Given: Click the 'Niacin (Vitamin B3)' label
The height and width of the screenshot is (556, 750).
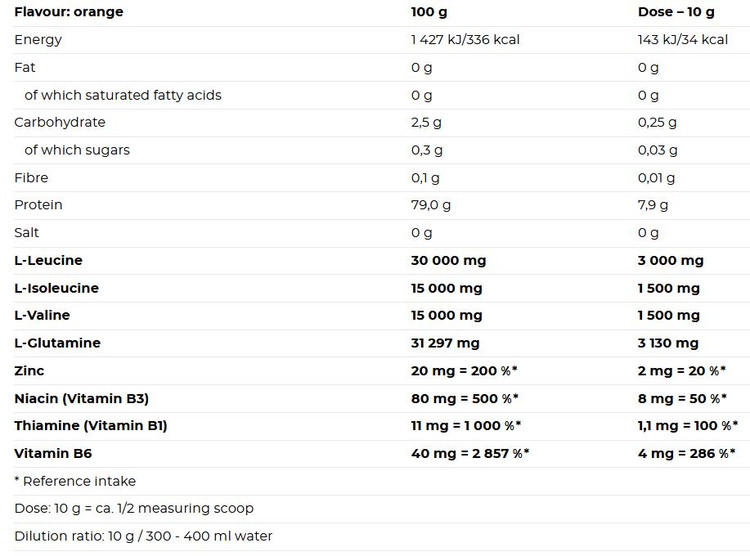Looking at the screenshot, I should pyautogui.click(x=81, y=398).
